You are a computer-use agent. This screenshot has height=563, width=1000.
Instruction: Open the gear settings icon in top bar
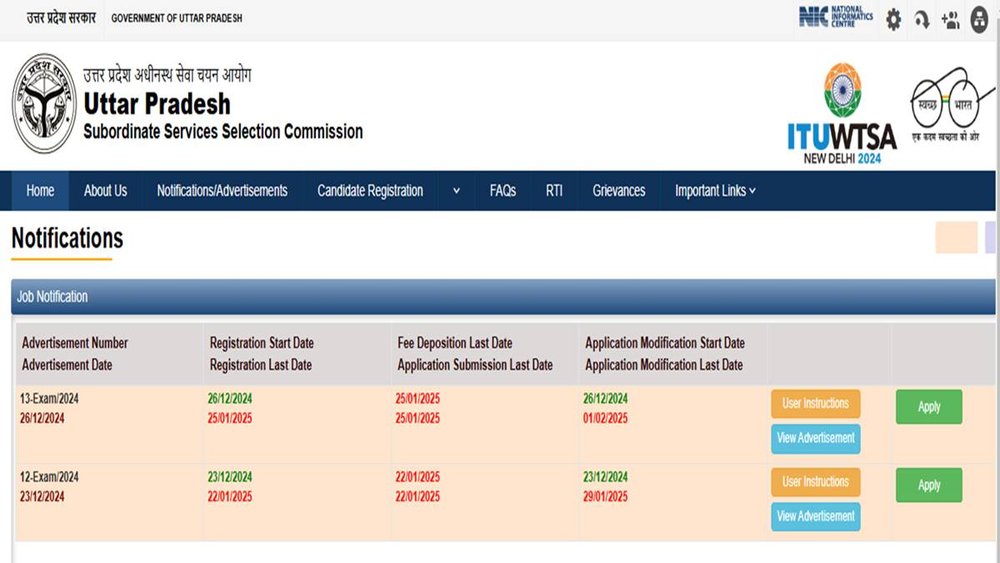893,19
